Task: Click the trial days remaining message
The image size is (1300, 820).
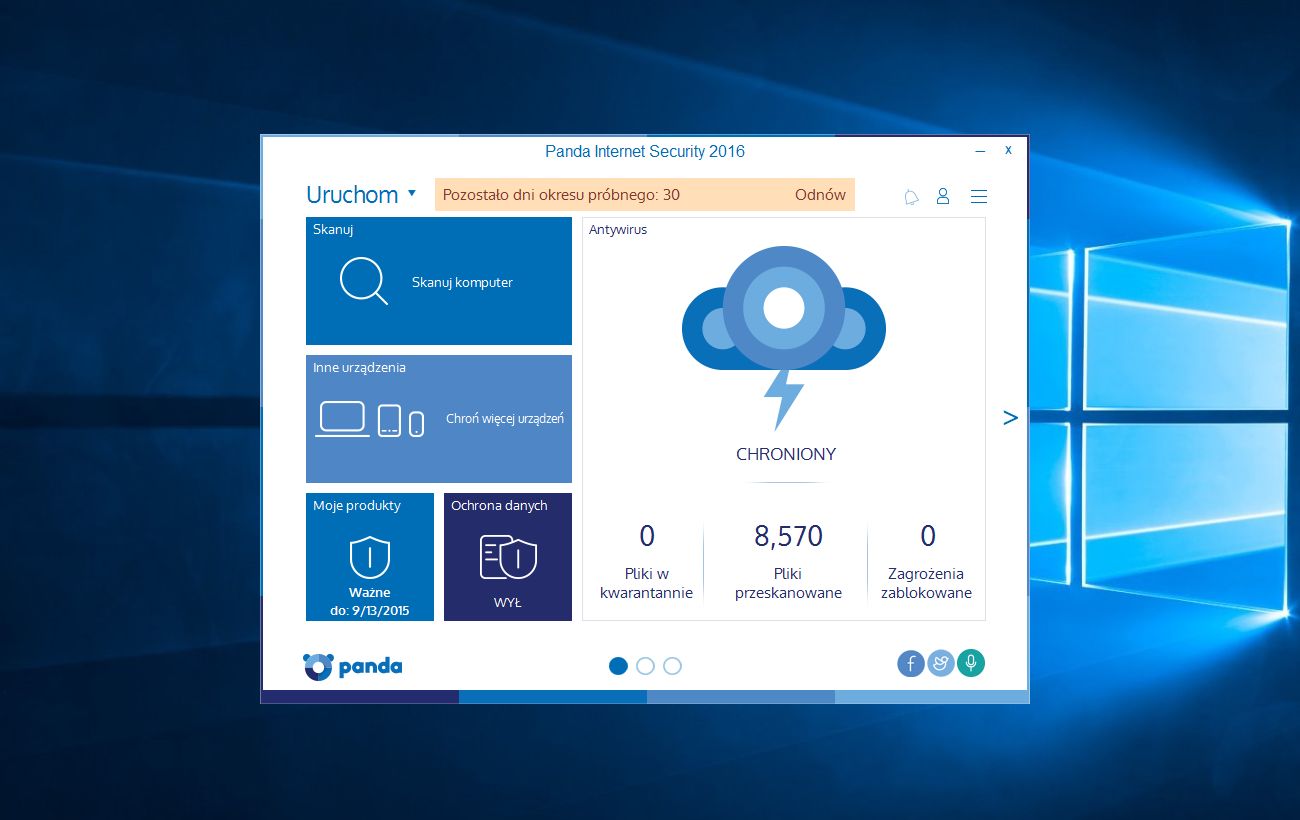Action: click(561, 195)
